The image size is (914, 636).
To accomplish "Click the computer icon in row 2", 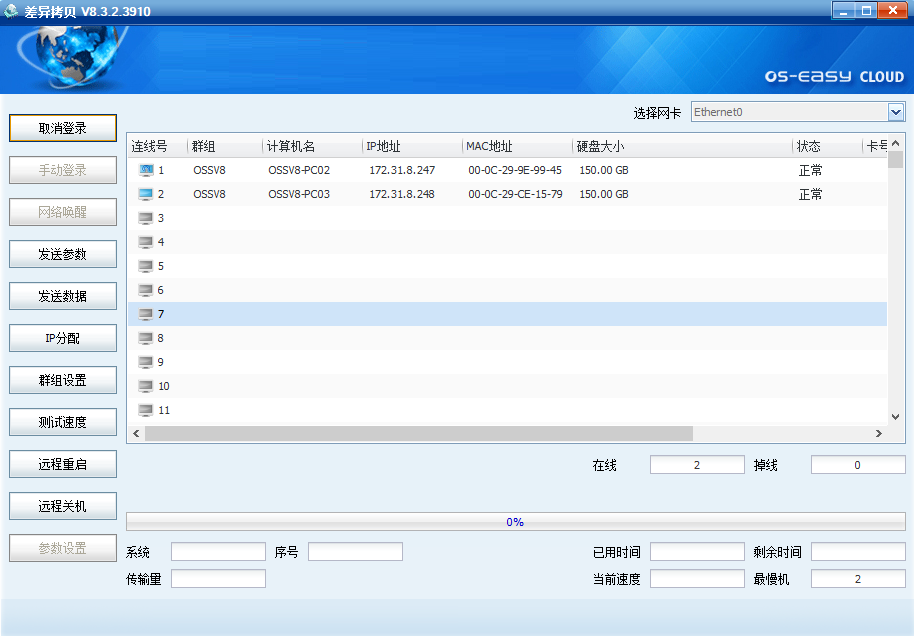I will [x=146, y=194].
